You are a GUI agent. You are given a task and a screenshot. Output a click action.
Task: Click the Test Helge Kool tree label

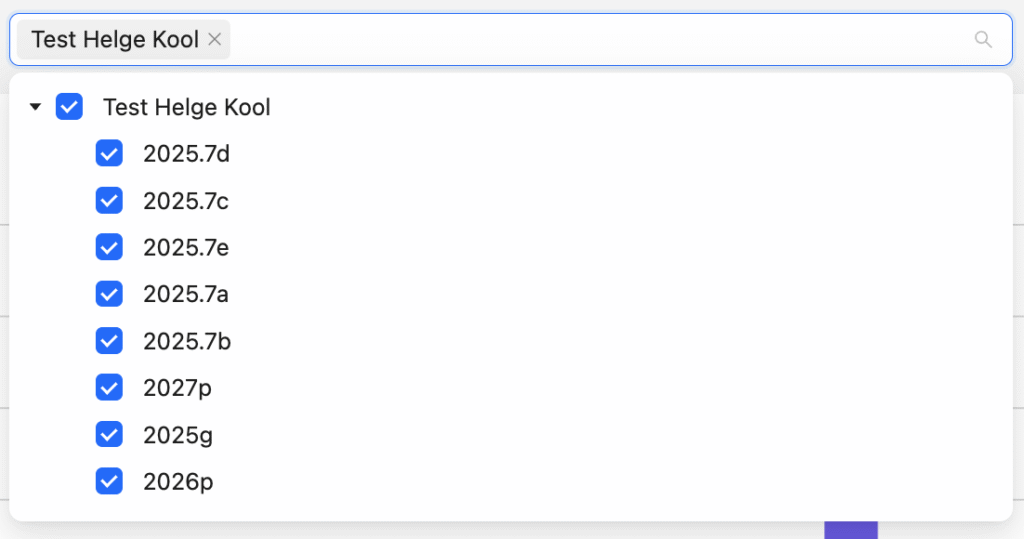pyautogui.click(x=187, y=107)
